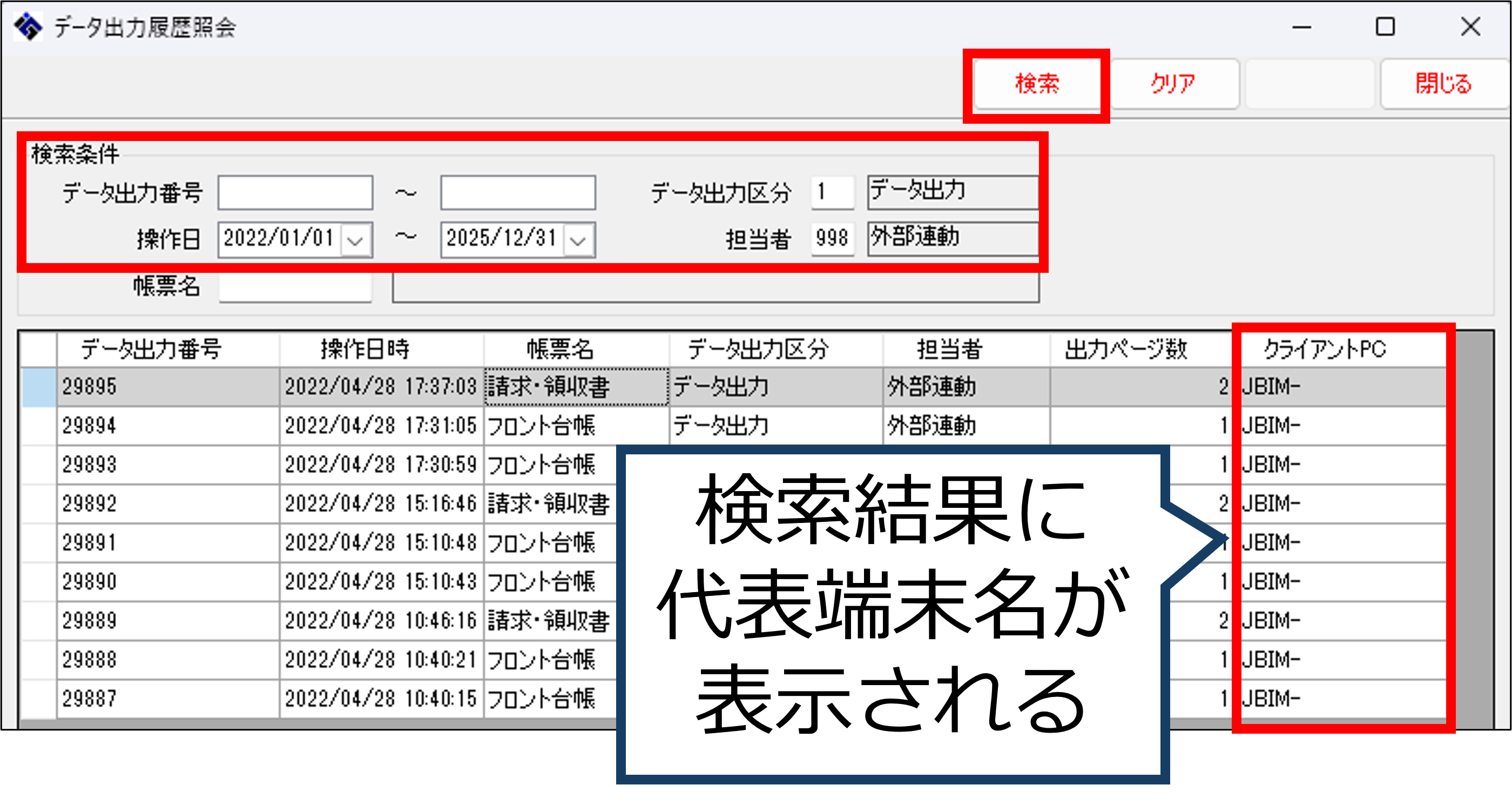1512x805 pixels.
Task: Expand the end date 2025/12/31 dropdown
Action: pos(578,239)
